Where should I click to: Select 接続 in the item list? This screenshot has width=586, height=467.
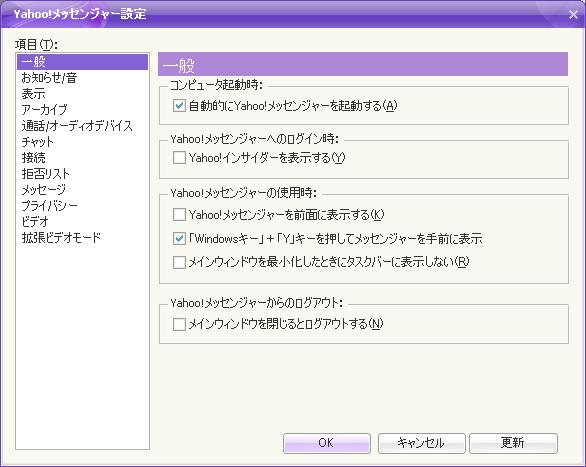[82, 158]
